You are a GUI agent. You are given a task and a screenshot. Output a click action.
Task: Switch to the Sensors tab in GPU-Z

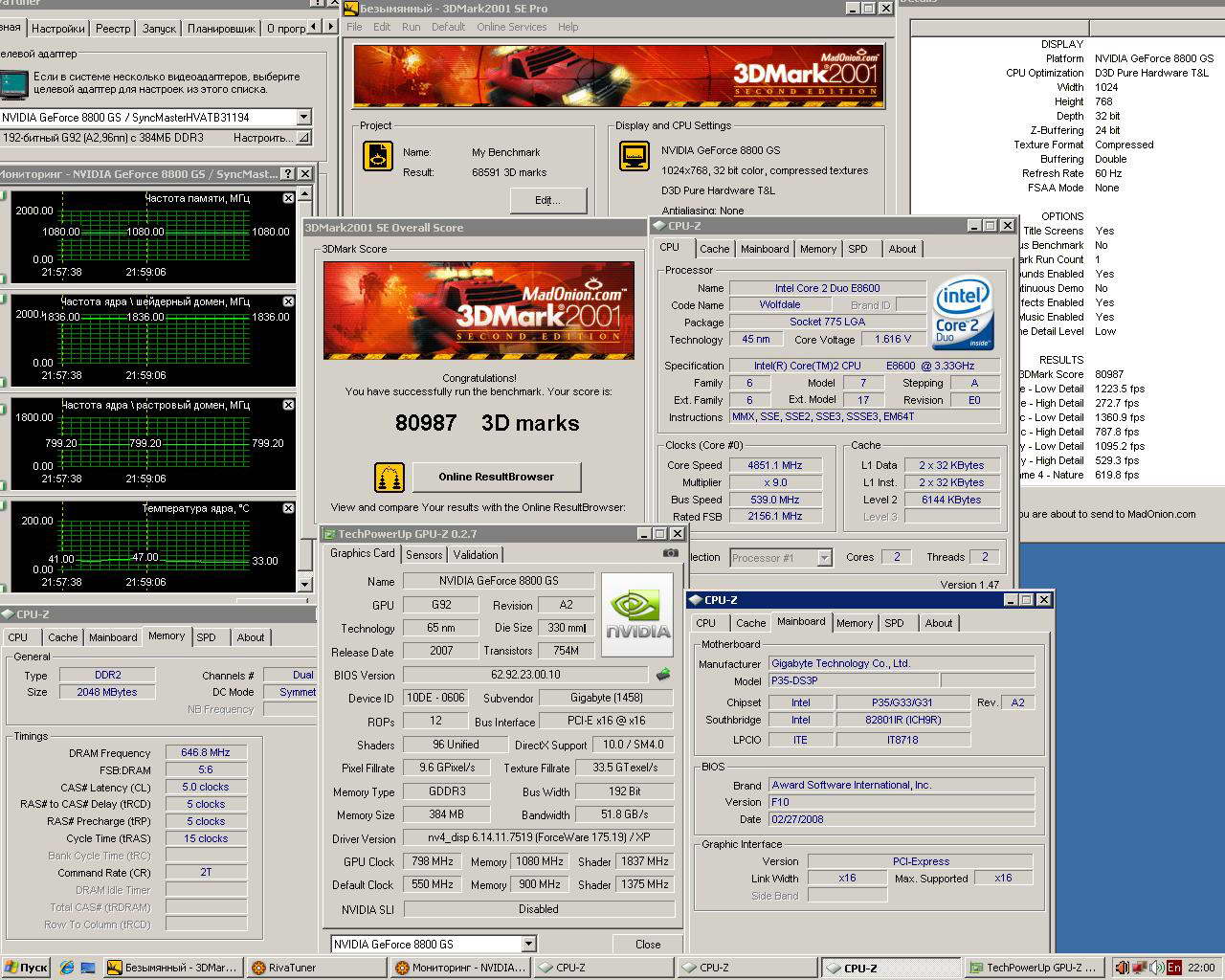point(424,555)
